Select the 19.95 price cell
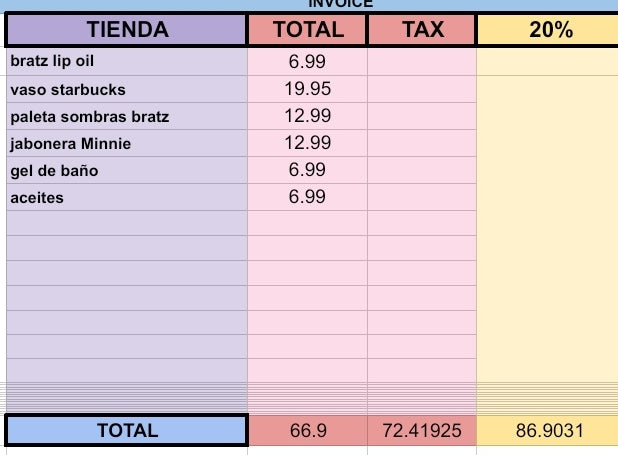Viewport: 618px width, 455px height. click(307, 90)
